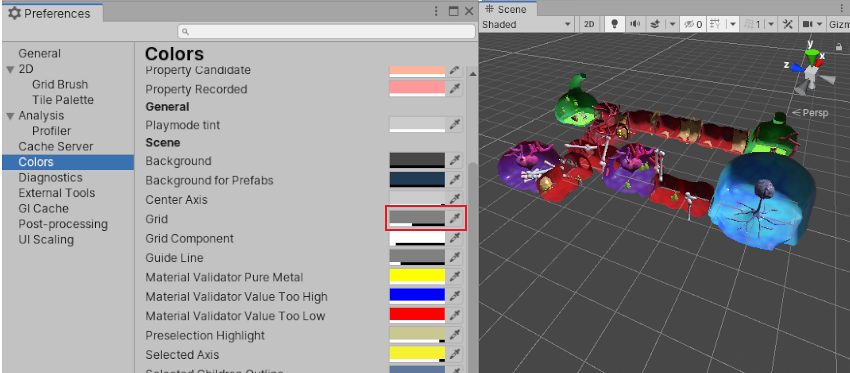Screen dimensions: 850x373
Task: Pick Grid color with eyedropper
Action: click(x=455, y=218)
